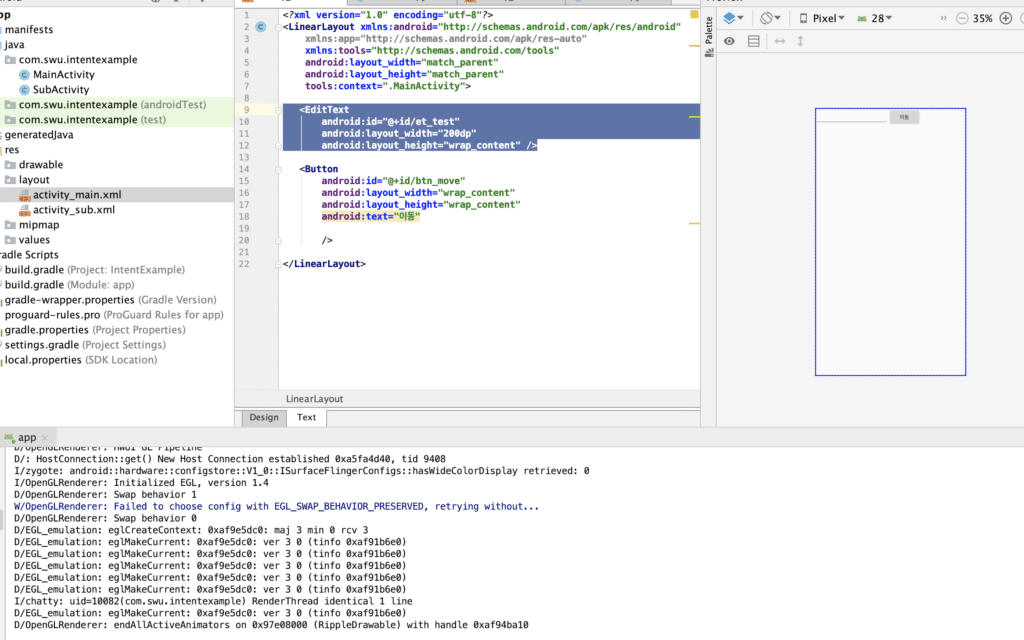The image size is (1024, 640).
Task: Open the orientation for preview dropdown
Action: click(770, 18)
